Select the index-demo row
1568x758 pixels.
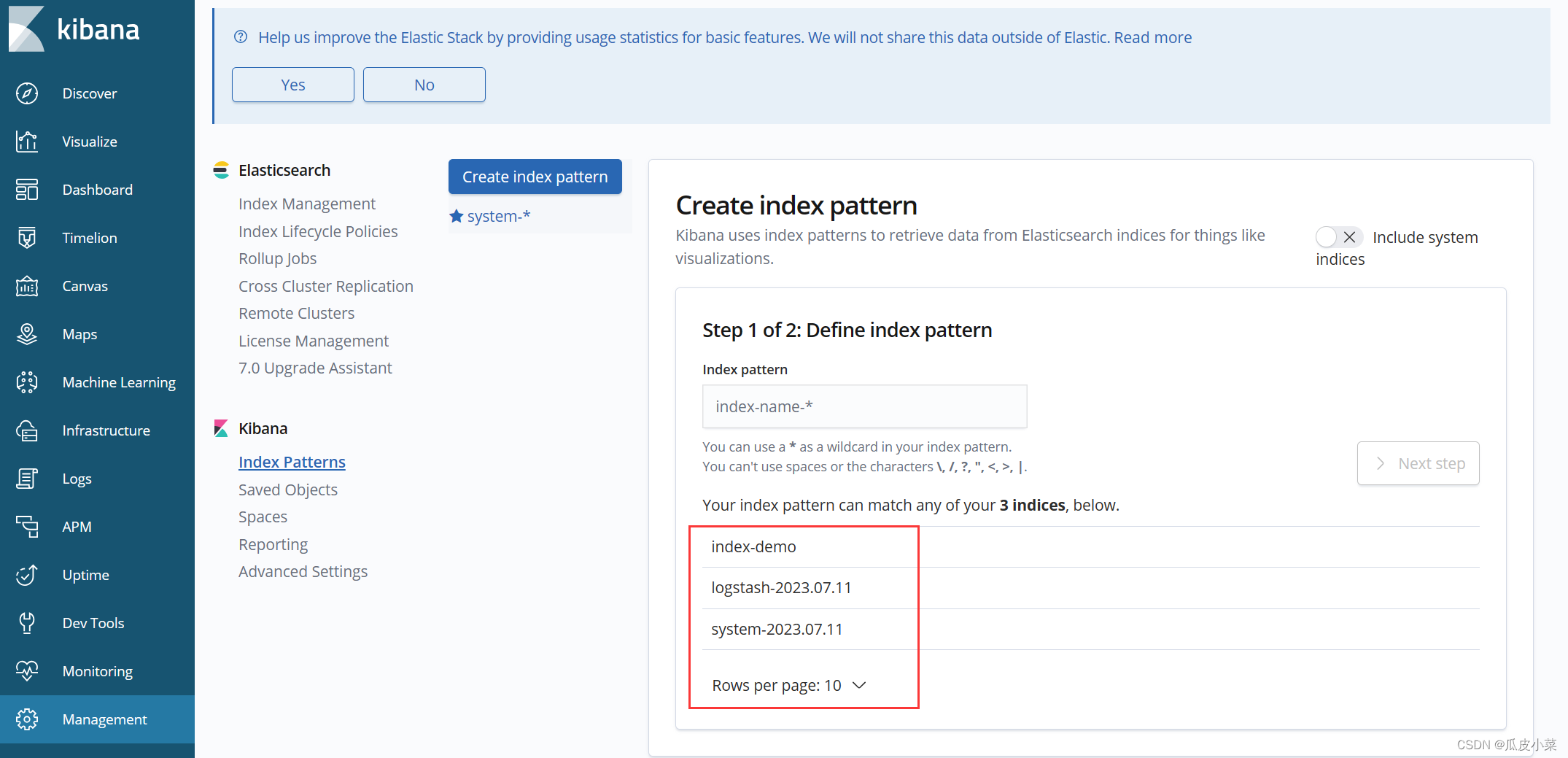tap(1091, 547)
